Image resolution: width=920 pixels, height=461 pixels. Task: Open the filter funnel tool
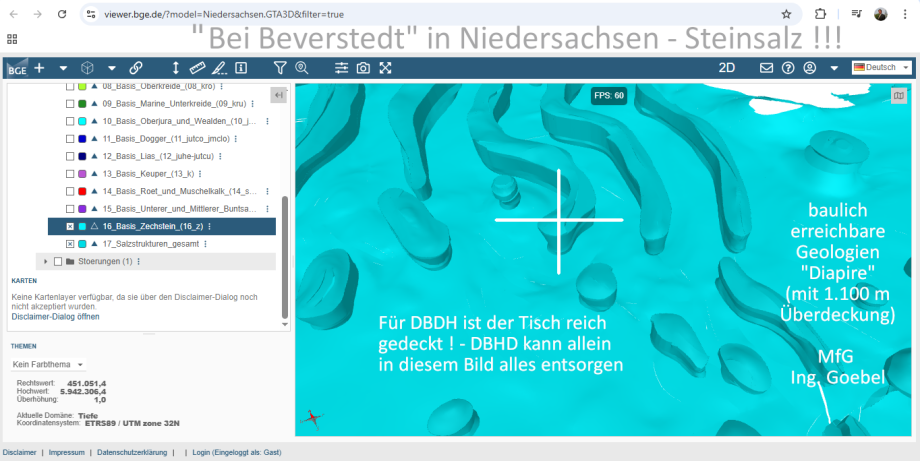point(280,68)
